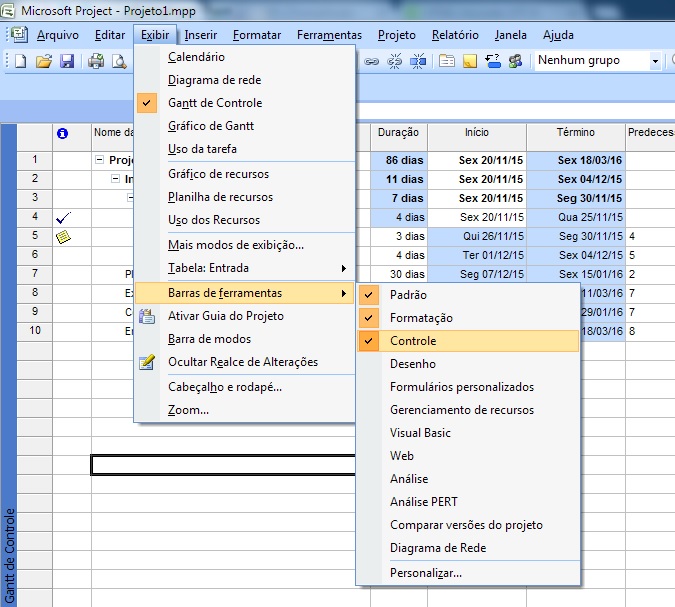Open Print Preview magnifier icon
The height and width of the screenshot is (607, 675).
tap(119, 61)
